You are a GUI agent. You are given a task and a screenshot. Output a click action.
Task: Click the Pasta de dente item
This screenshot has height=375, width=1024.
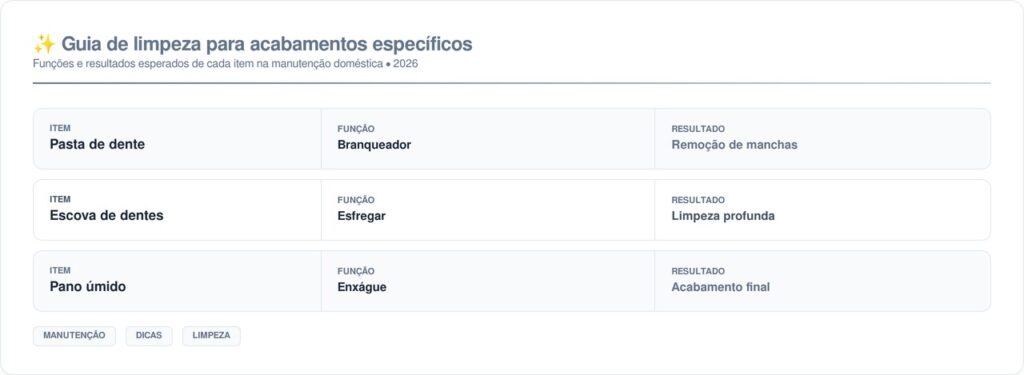(x=97, y=144)
